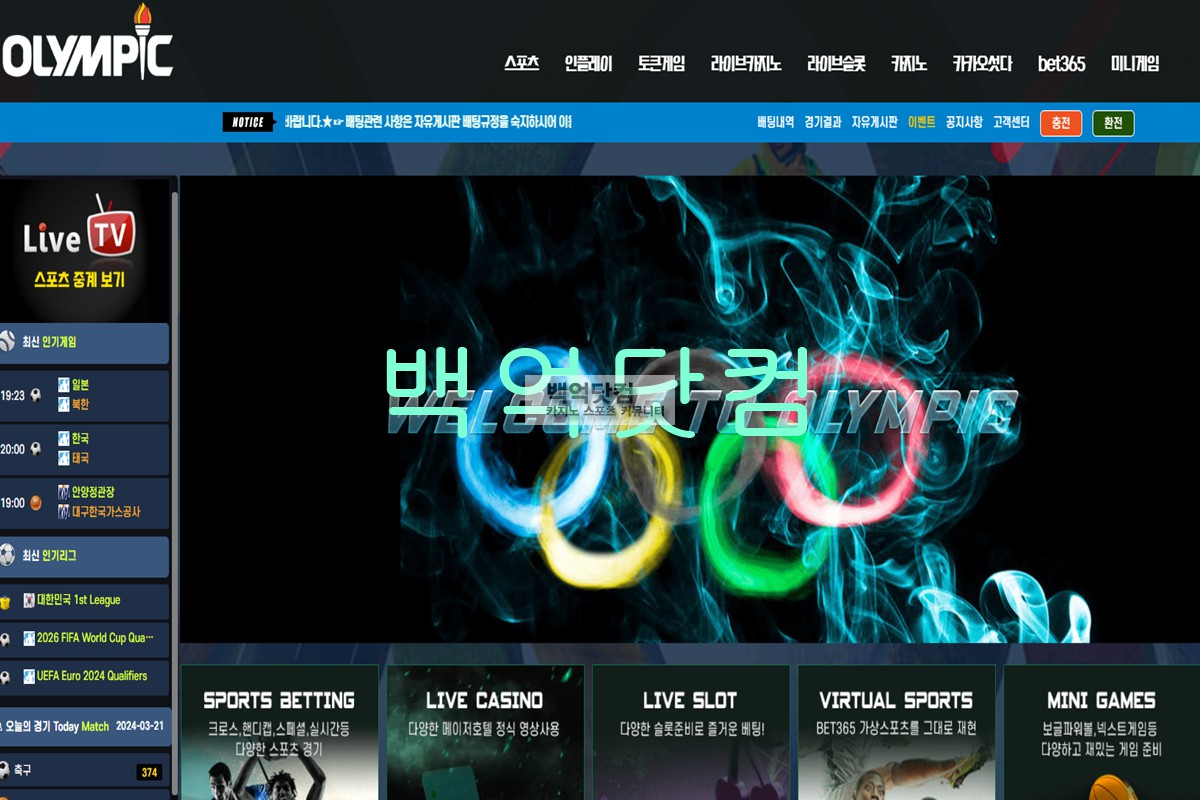This screenshot has height=800, width=1200.
Task: Click the NOTICE badge in the blue bar
Action: tap(248, 122)
